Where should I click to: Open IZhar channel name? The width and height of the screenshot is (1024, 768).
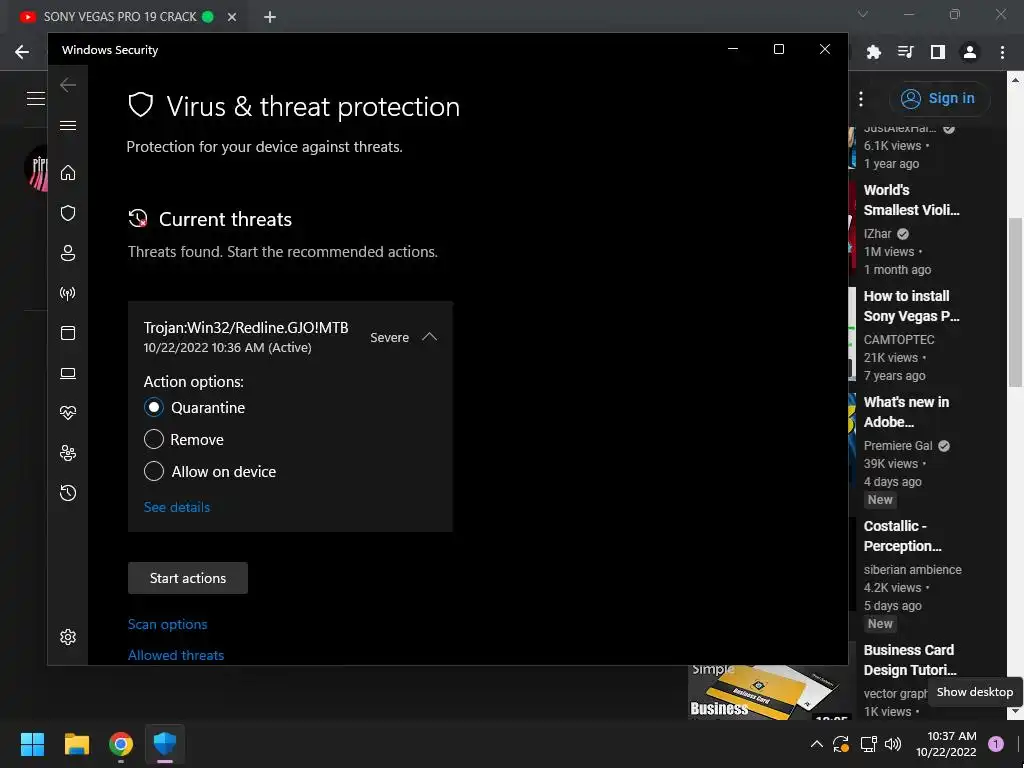click(878, 234)
